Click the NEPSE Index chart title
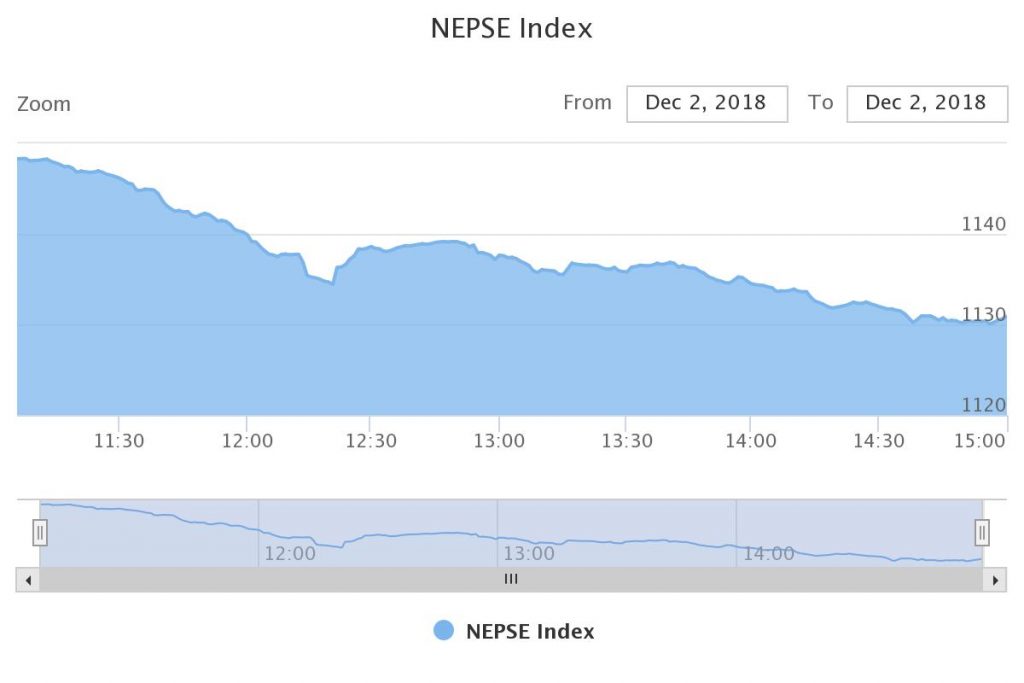 pos(511,28)
